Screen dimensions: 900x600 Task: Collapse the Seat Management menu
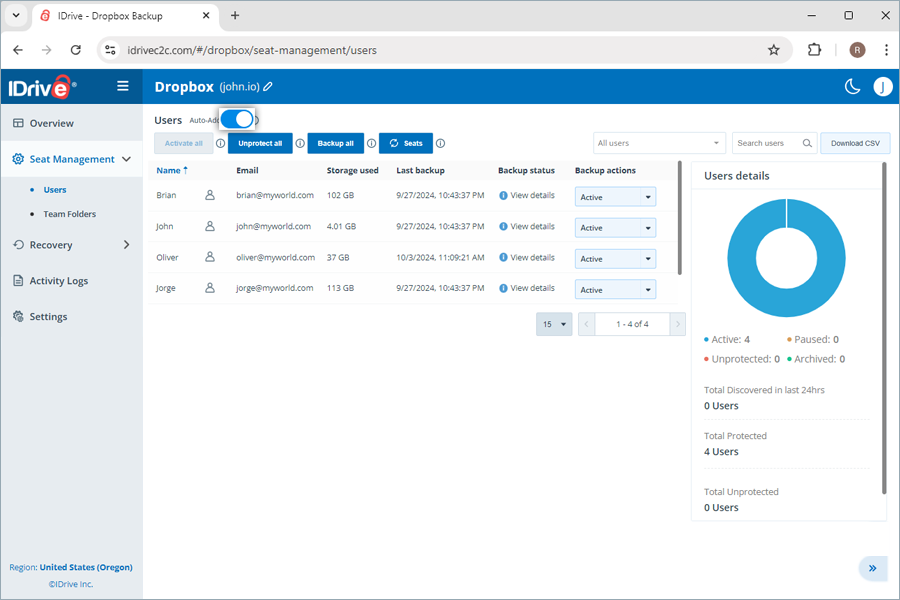coord(127,159)
